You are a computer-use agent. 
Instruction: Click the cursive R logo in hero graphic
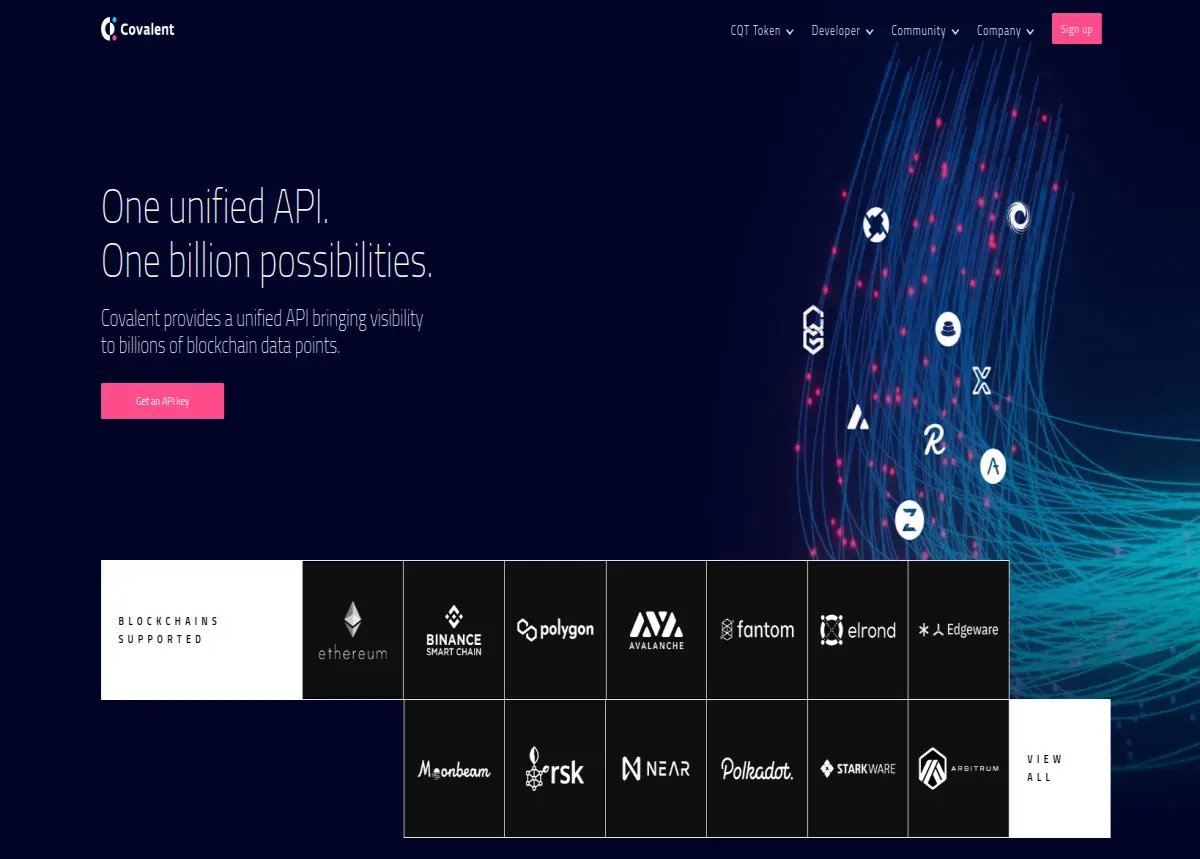coord(935,439)
